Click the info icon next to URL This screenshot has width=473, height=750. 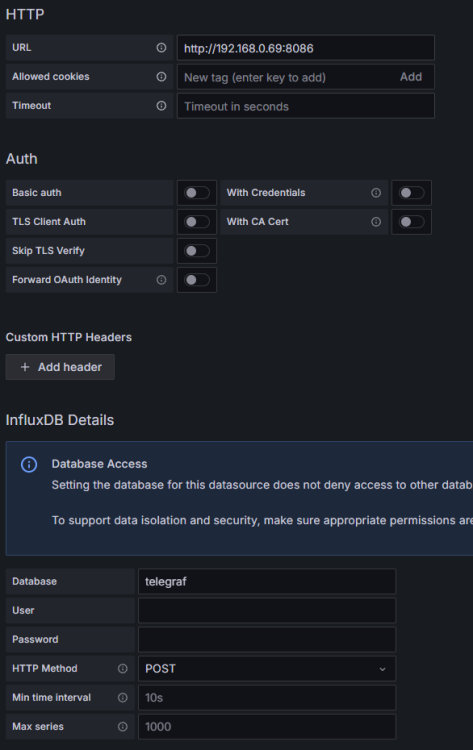pyautogui.click(x=161, y=47)
